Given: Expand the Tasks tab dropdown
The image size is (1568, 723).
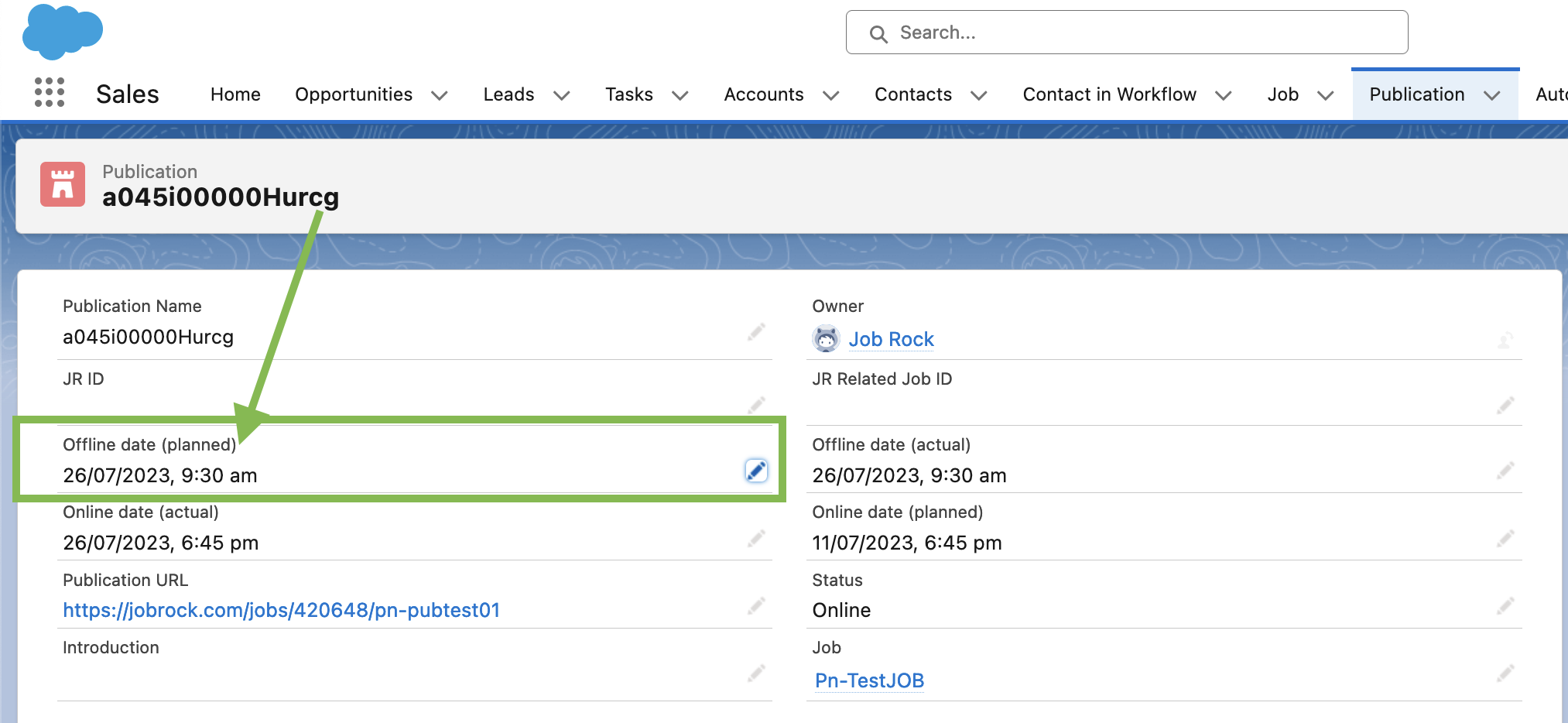Looking at the screenshot, I should click(x=680, y=95).
